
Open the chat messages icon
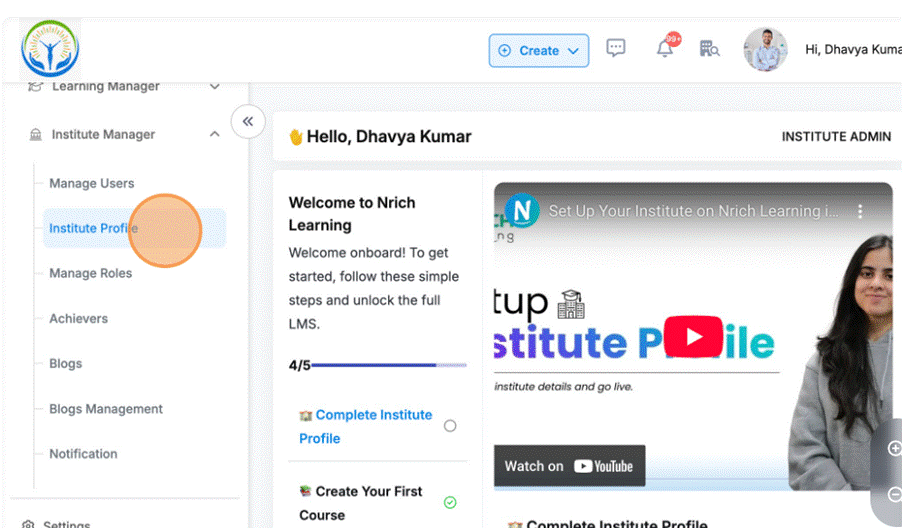click(x=616, y=48)
